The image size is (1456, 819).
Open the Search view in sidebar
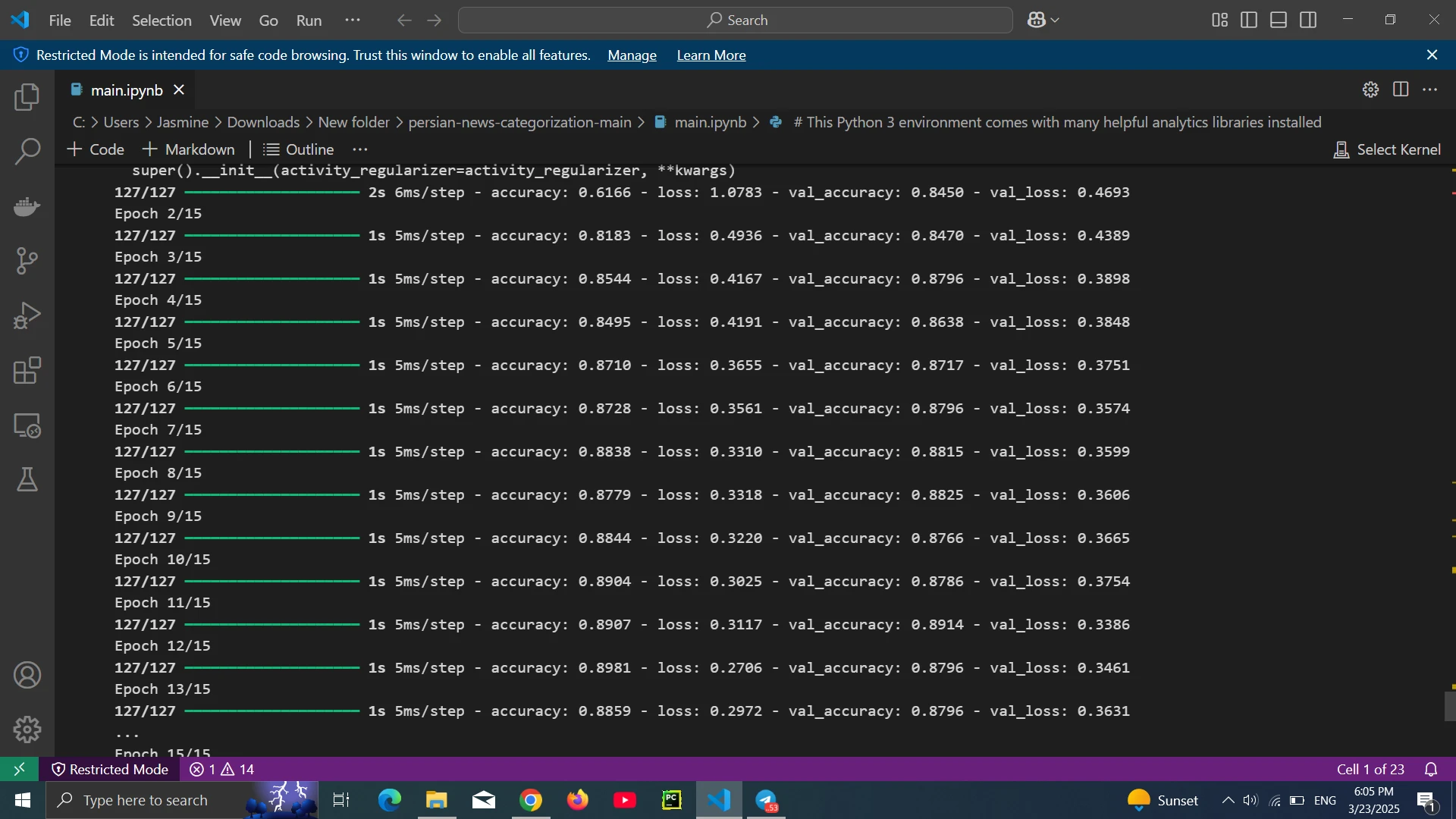pos(27,152)
